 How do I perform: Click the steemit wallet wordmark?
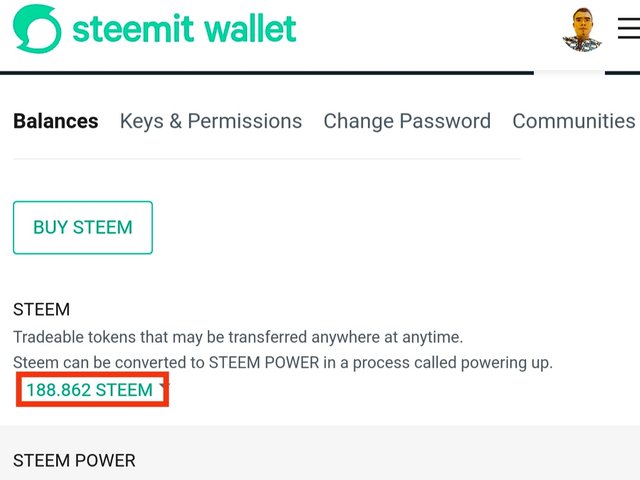184,29
